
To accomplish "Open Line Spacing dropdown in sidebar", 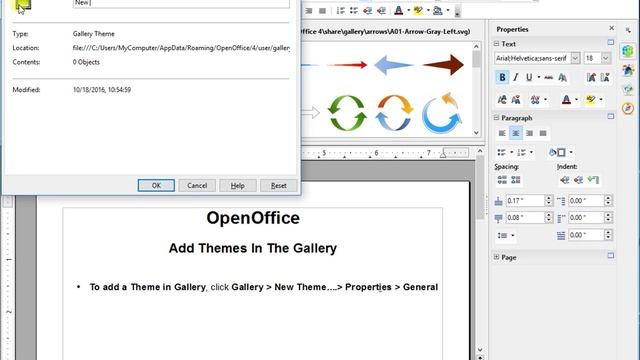I will click(513, 236).
